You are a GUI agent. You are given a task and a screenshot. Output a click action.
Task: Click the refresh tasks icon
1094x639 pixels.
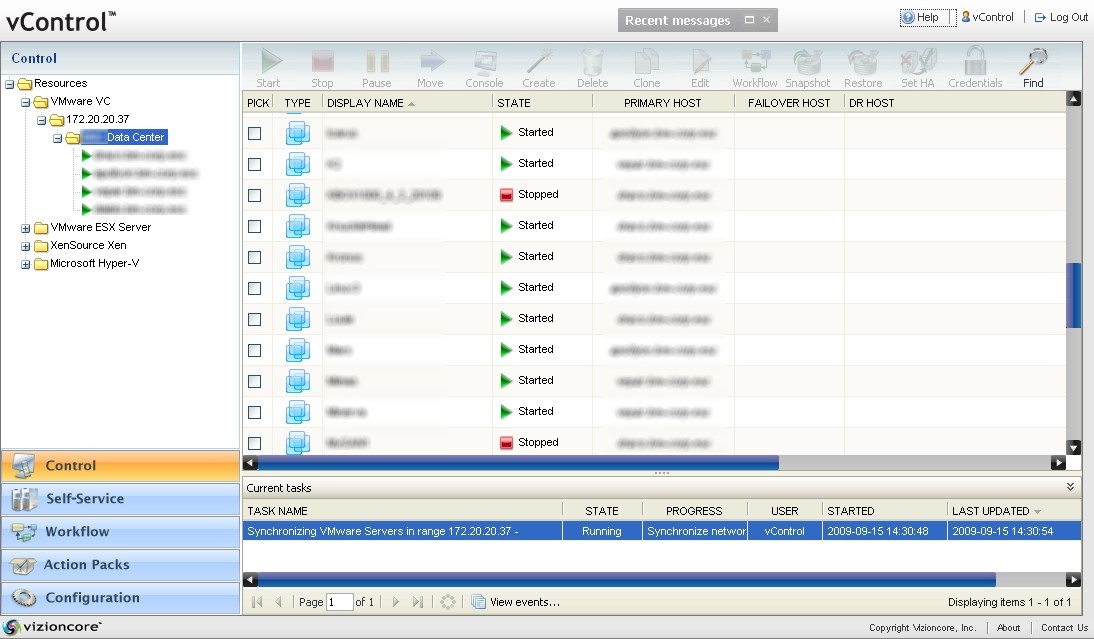click(448, 602)
